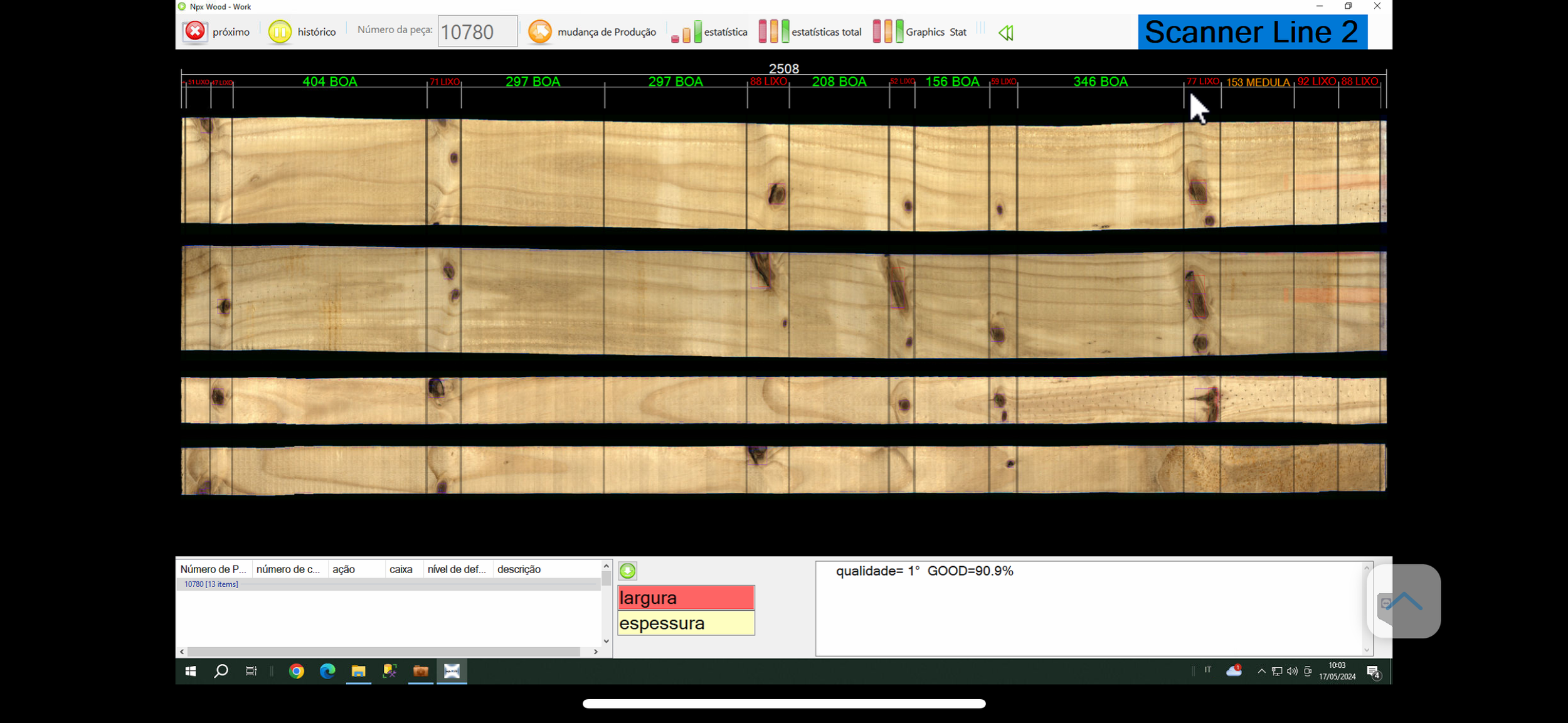Viewport: 1568px width, 723px height.
Task: Click the red próximo X icon
Action: (x=195, y=31)
